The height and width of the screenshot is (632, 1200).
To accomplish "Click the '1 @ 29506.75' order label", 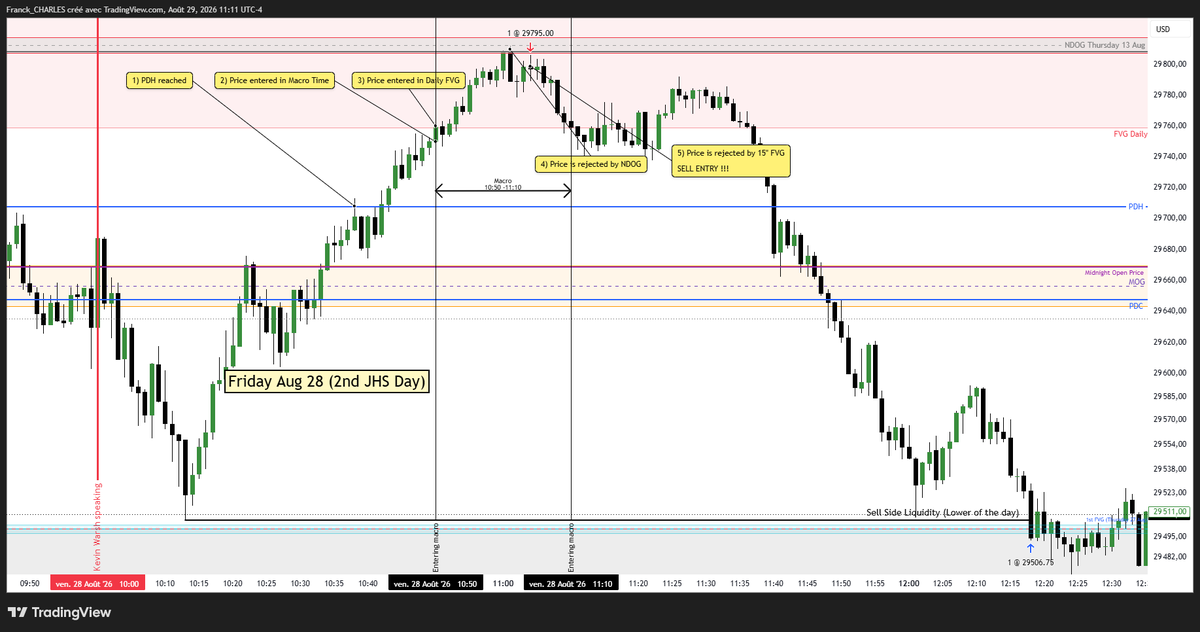I will 1030,562.
